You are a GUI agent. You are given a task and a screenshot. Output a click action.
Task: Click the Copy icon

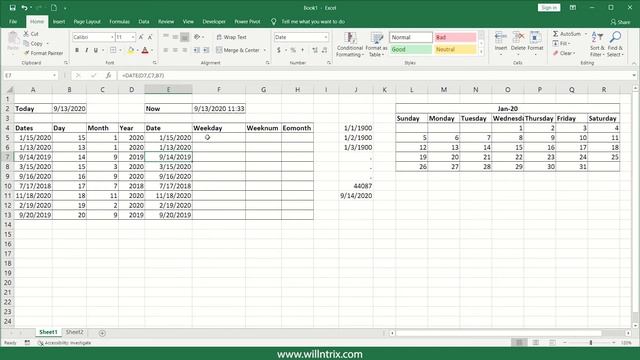pyautogui.click(x=26, y=43)
